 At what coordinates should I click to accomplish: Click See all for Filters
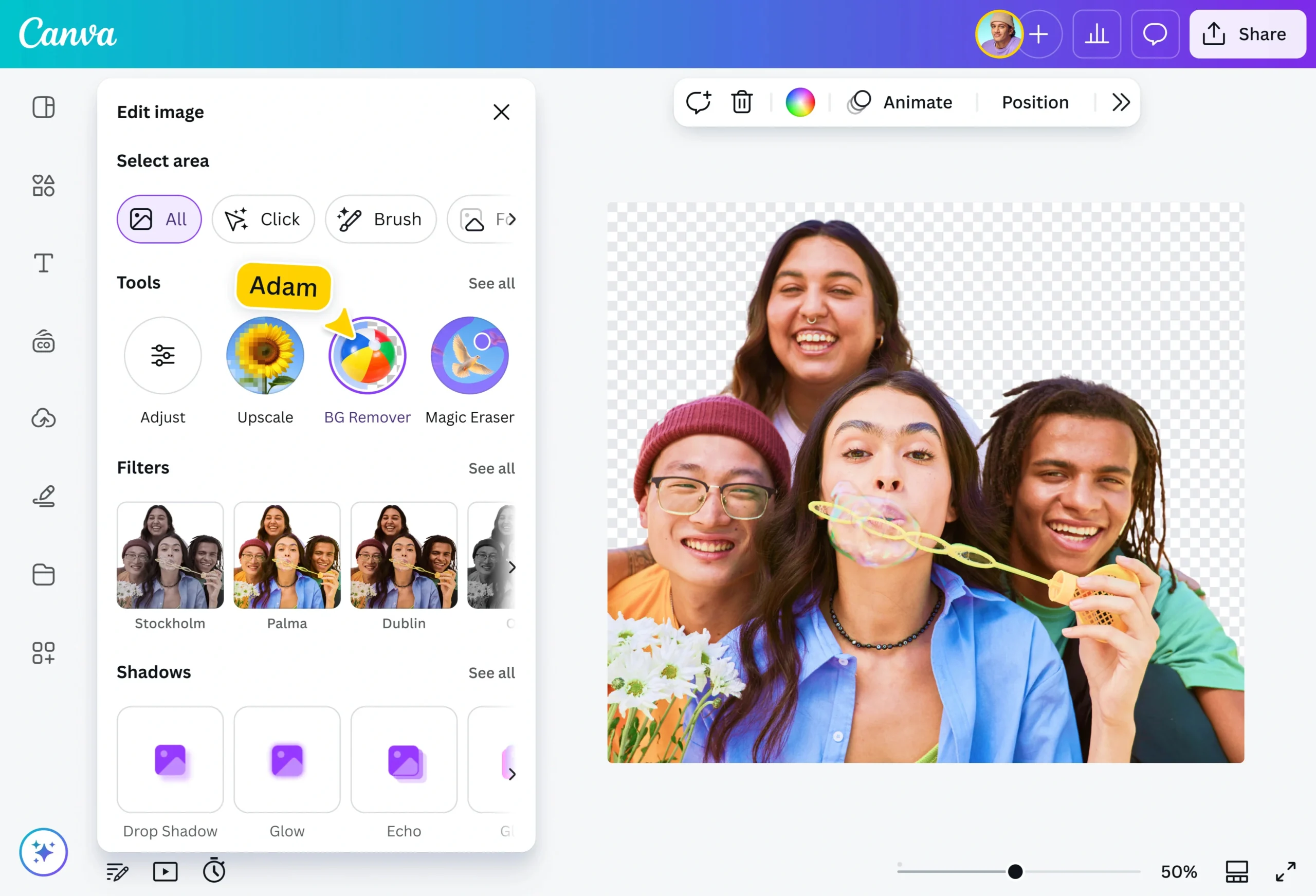(491, 468)
